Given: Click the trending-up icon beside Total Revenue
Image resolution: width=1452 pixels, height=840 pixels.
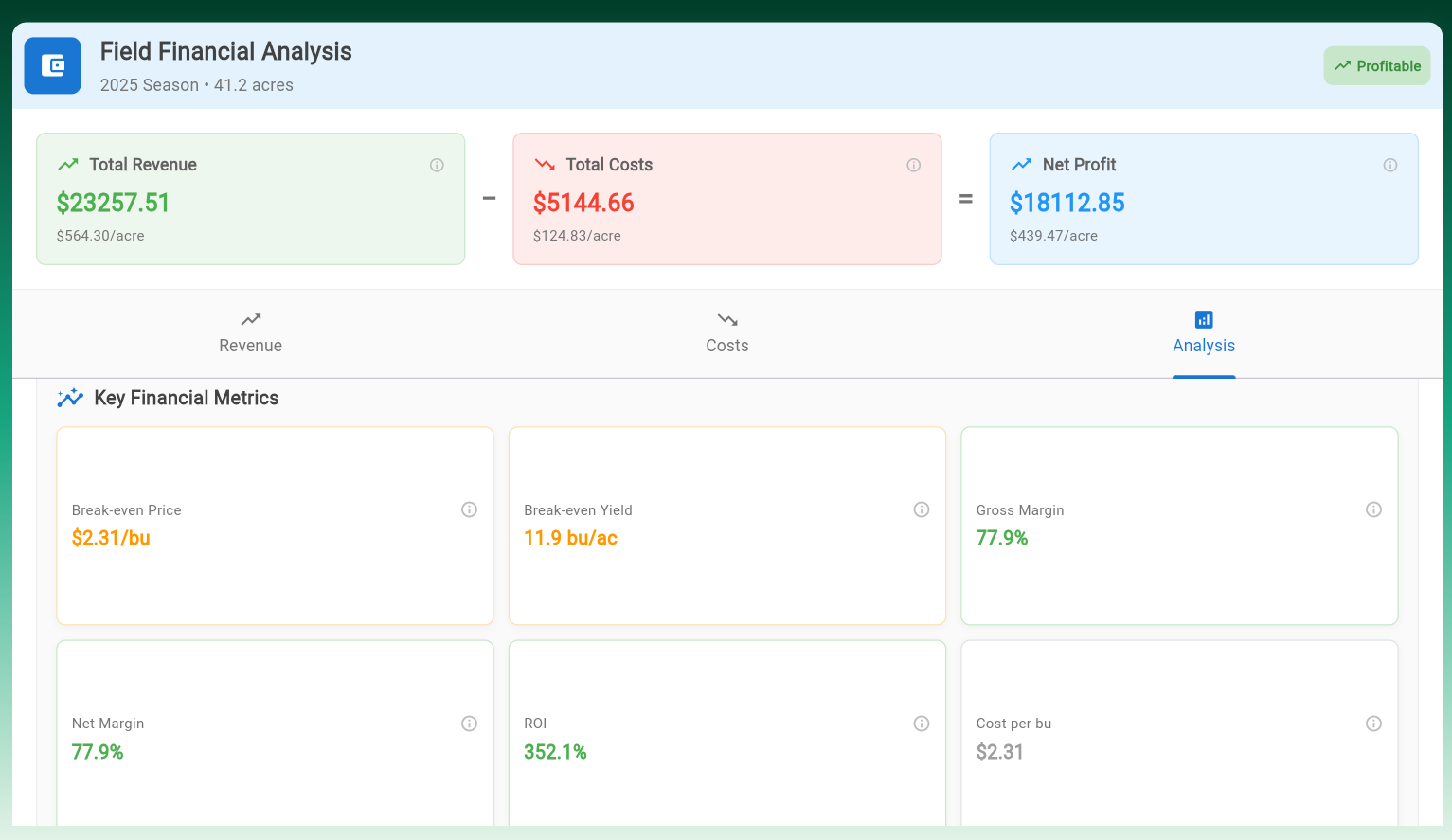Looking at the screenshot, I should (x=66, y=164).
